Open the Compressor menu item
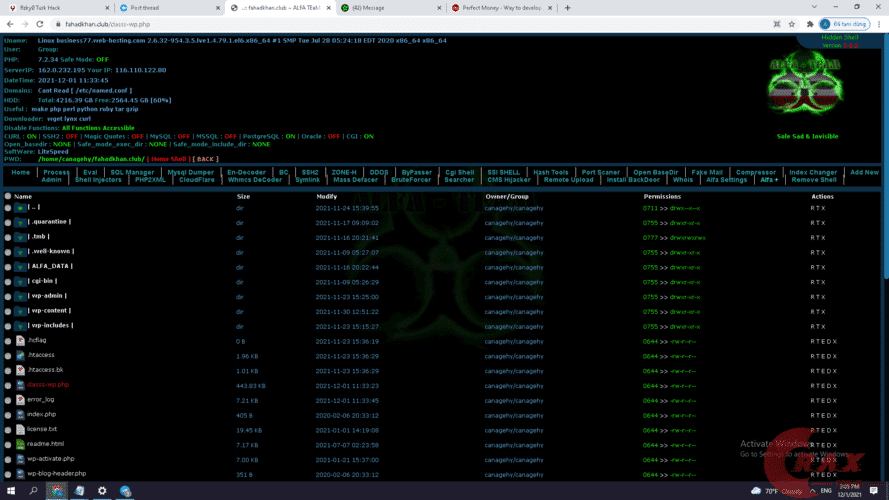The image size is (889, 500). [756, 172]
